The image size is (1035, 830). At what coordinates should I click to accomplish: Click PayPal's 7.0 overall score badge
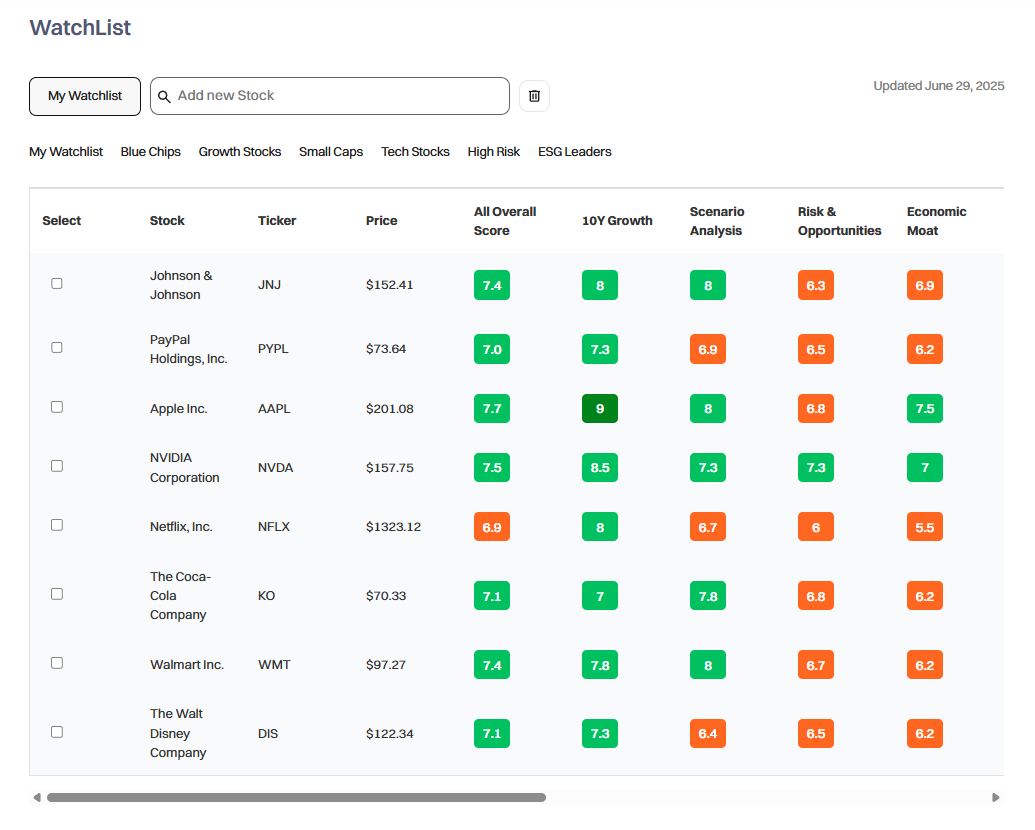click(492, 349)
